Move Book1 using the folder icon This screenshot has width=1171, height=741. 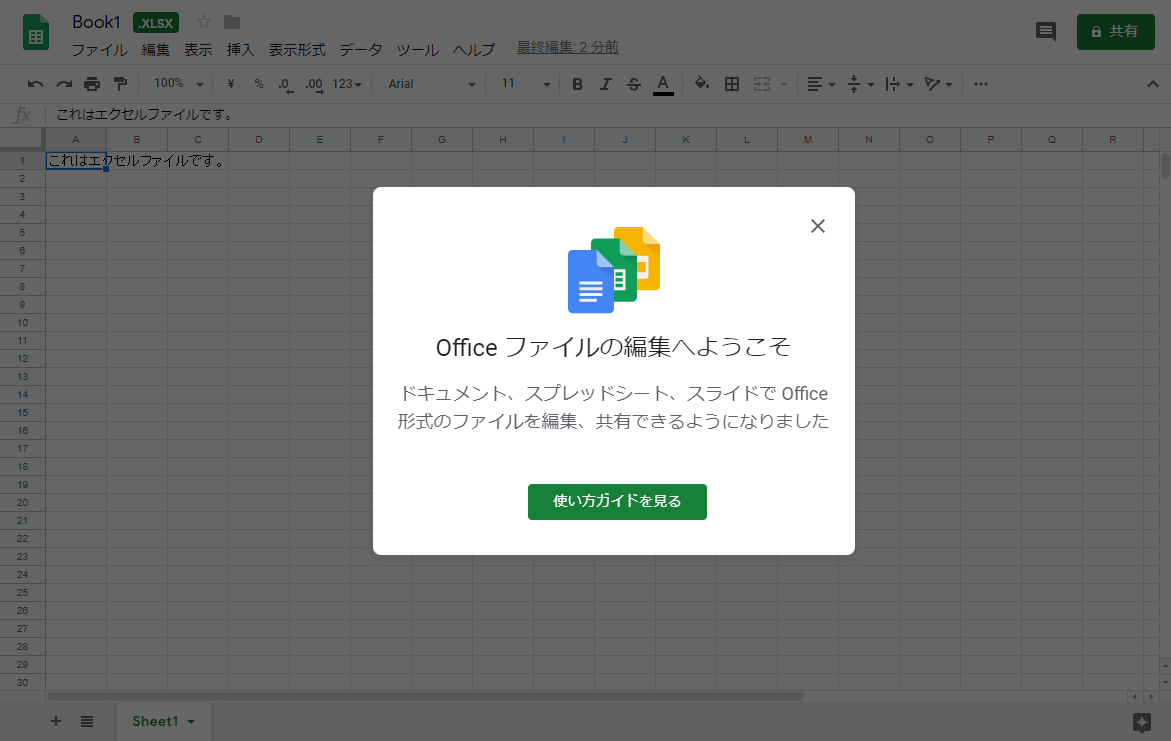tap(232, 22)
